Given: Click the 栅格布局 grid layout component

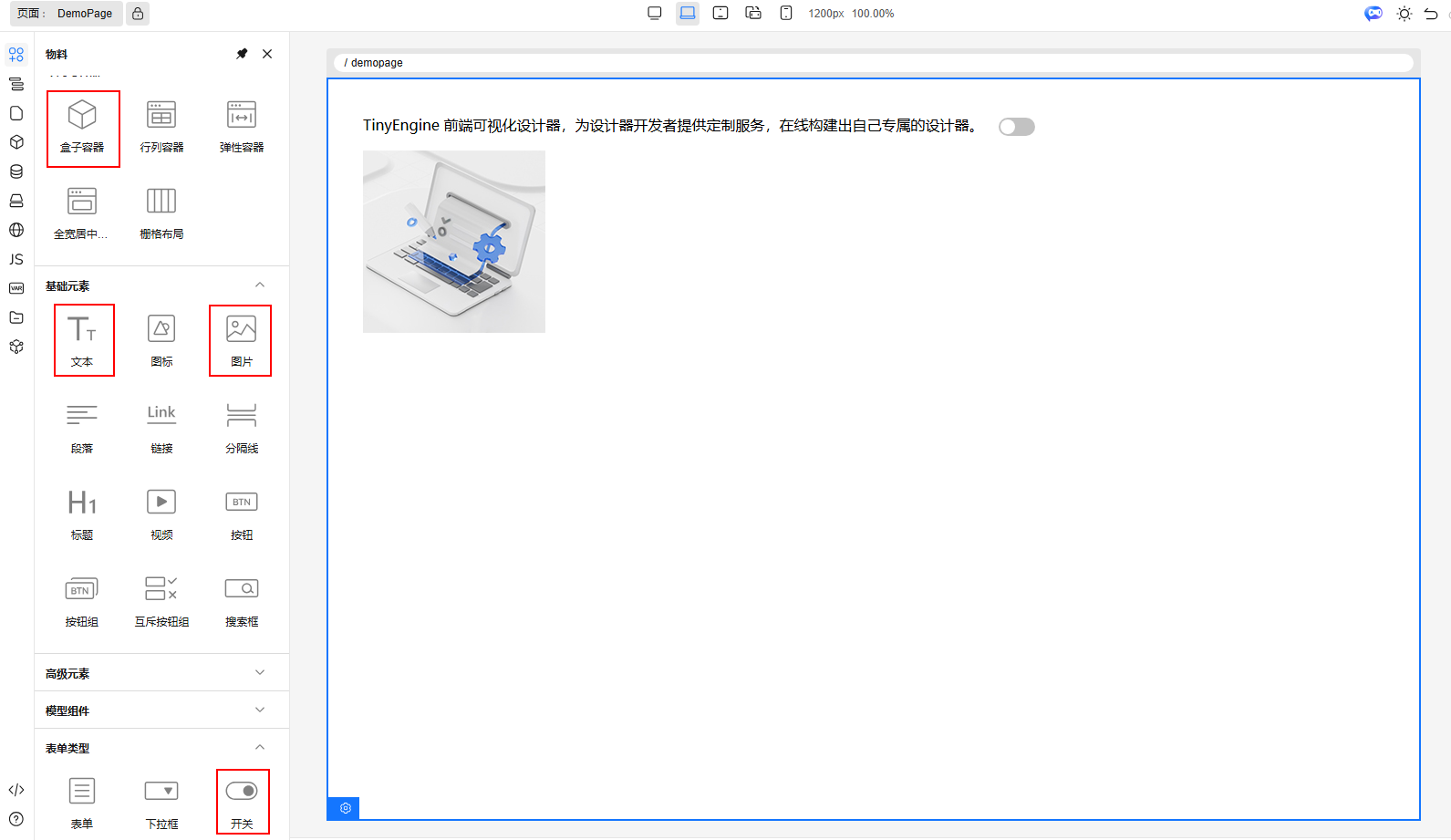Looking at the screenshot, I should point(161,212).
